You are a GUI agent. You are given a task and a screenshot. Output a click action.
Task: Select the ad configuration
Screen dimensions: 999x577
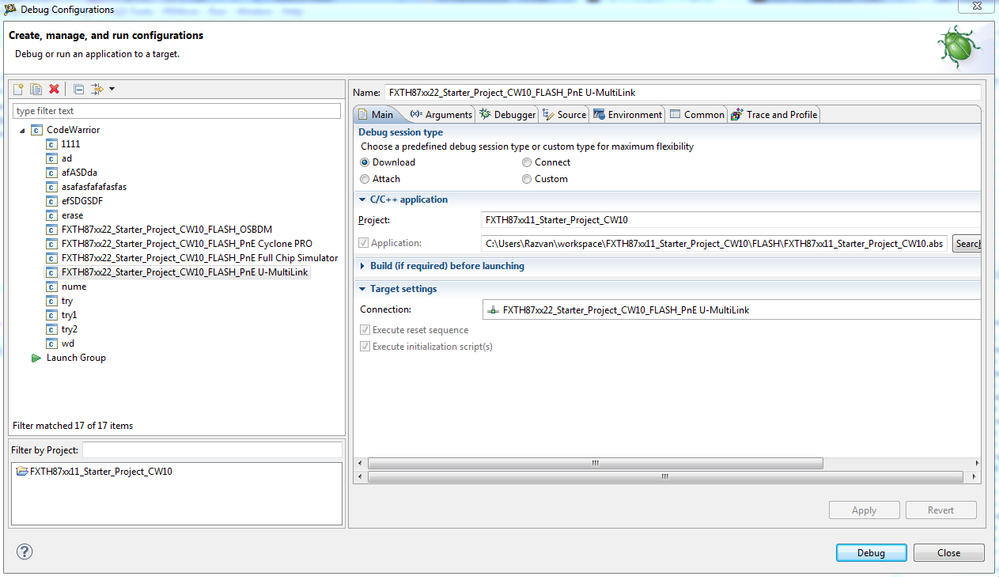click(x=67, y=158)
